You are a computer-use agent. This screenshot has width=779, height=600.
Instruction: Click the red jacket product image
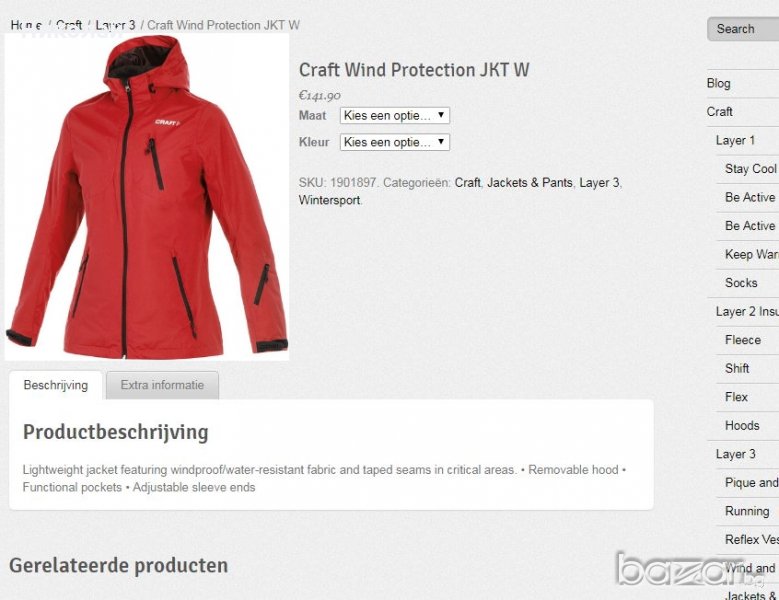click(x=147, y=197)
